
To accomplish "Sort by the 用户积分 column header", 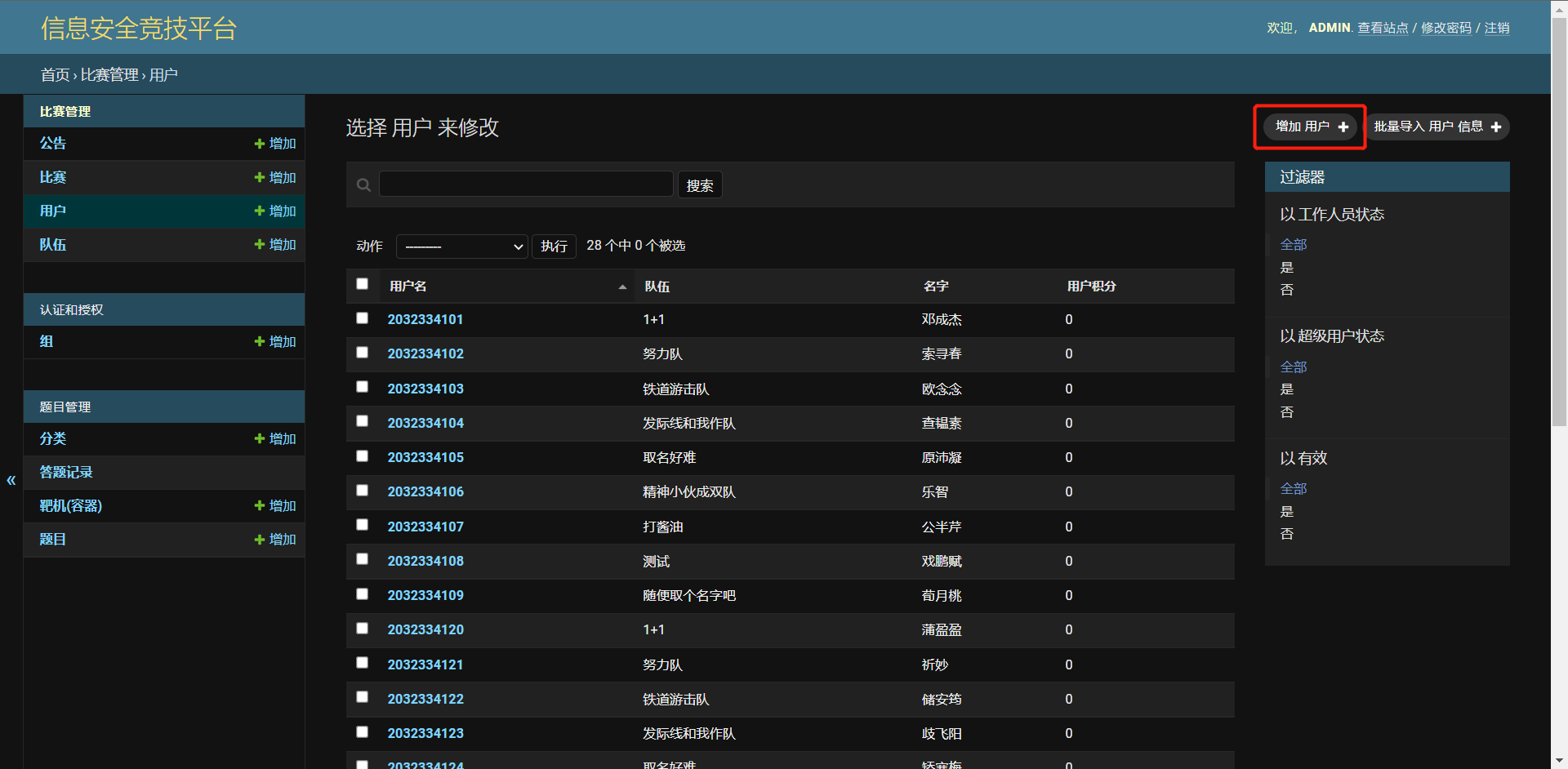I will click(x=1091, y=287).
